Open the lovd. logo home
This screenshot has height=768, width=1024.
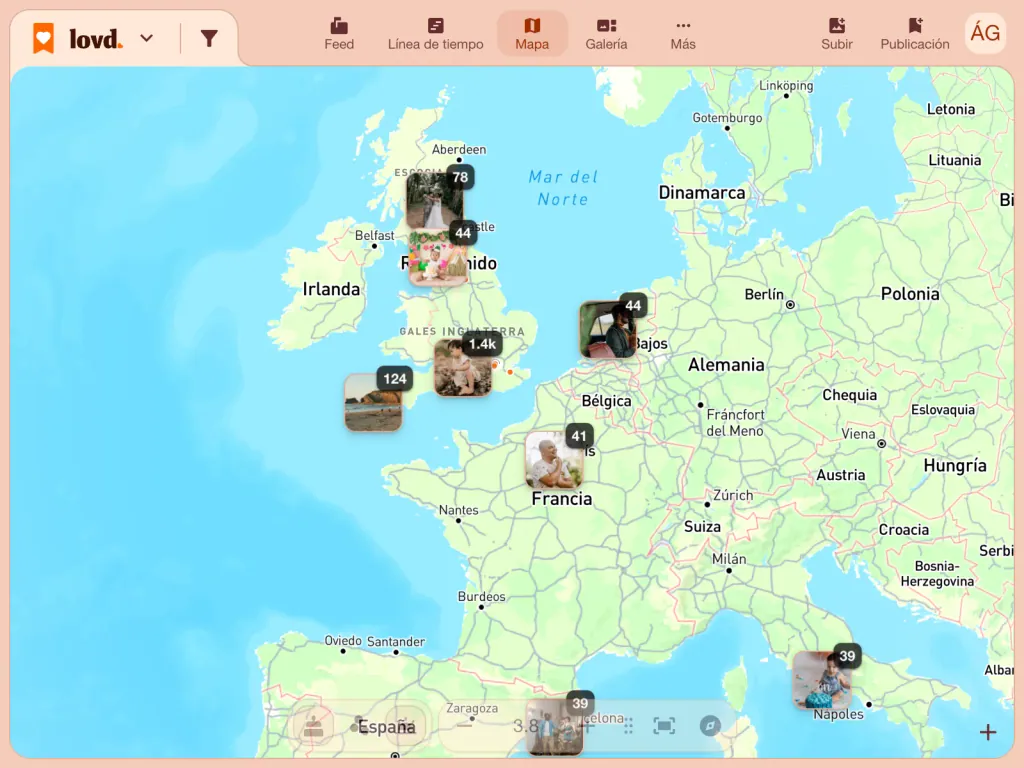pos(77,39)
